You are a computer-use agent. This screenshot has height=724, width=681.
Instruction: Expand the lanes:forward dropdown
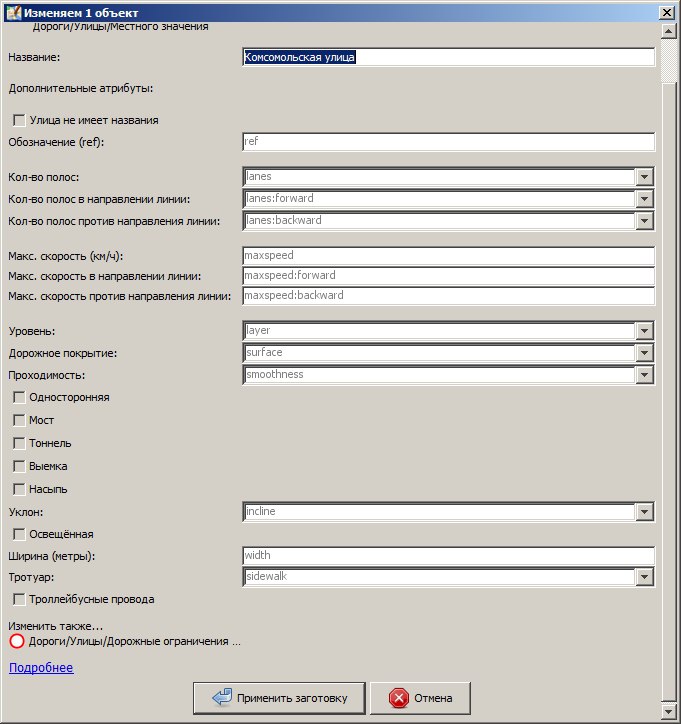tap(644, 199)
